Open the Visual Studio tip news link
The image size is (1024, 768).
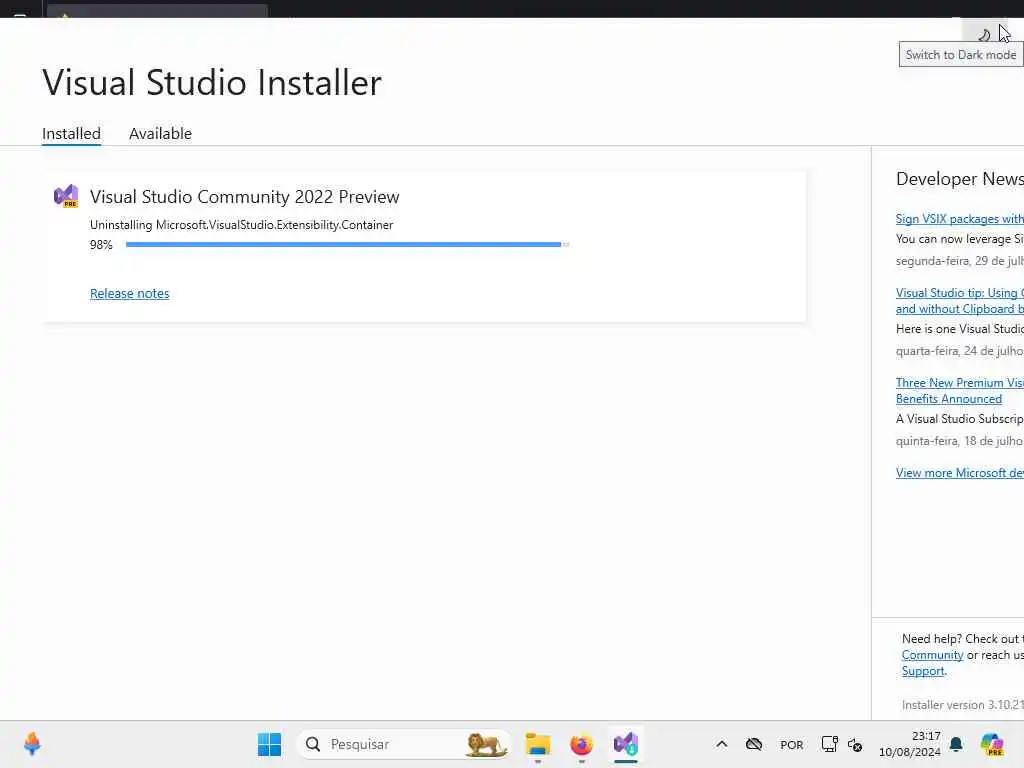point(959,301)
